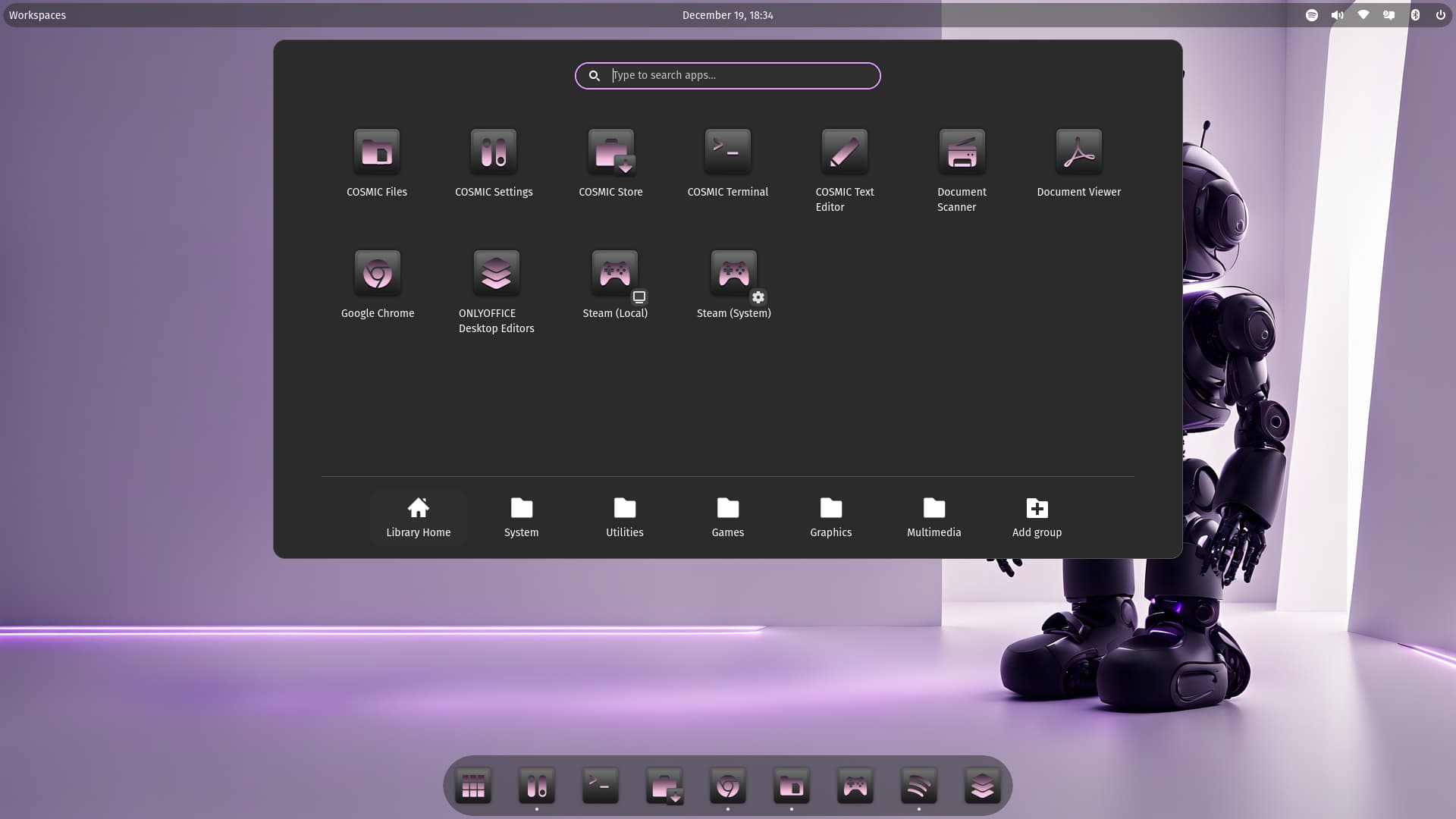The image size is (1456, 819).
Task: Open COSMIC Store in the app library
Action: pyautogui.click(x=610, y=163)
